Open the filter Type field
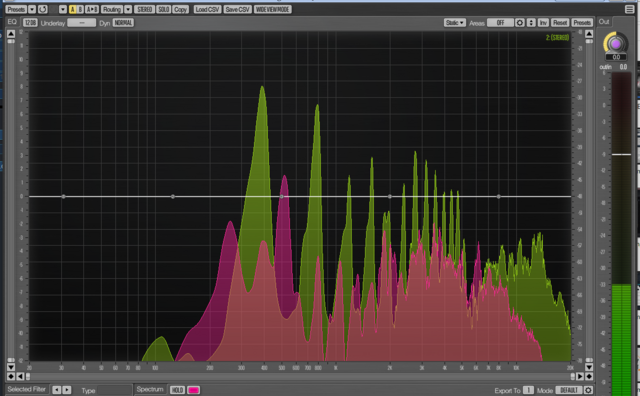 click(x=114, y=390)
